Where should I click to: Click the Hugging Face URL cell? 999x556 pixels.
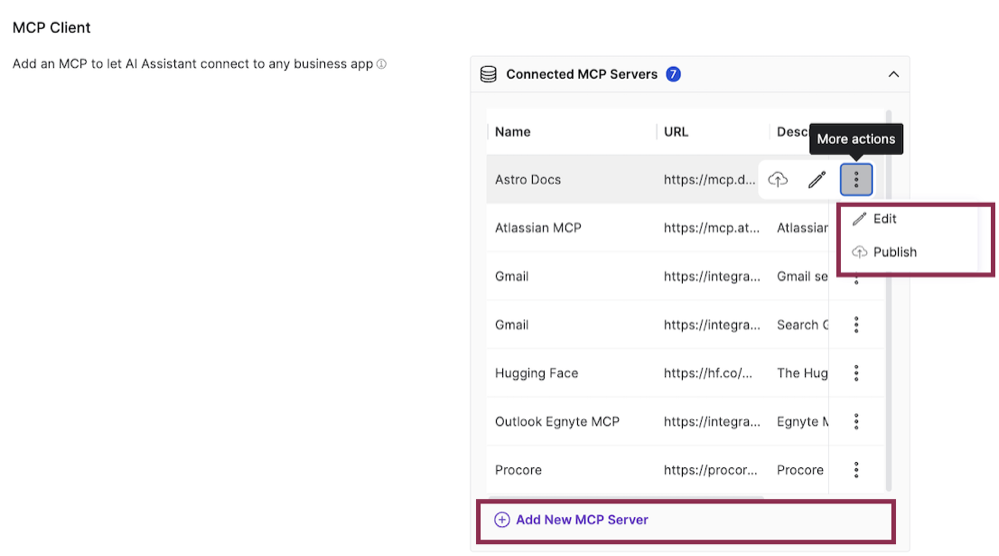(x=707, y=373)
